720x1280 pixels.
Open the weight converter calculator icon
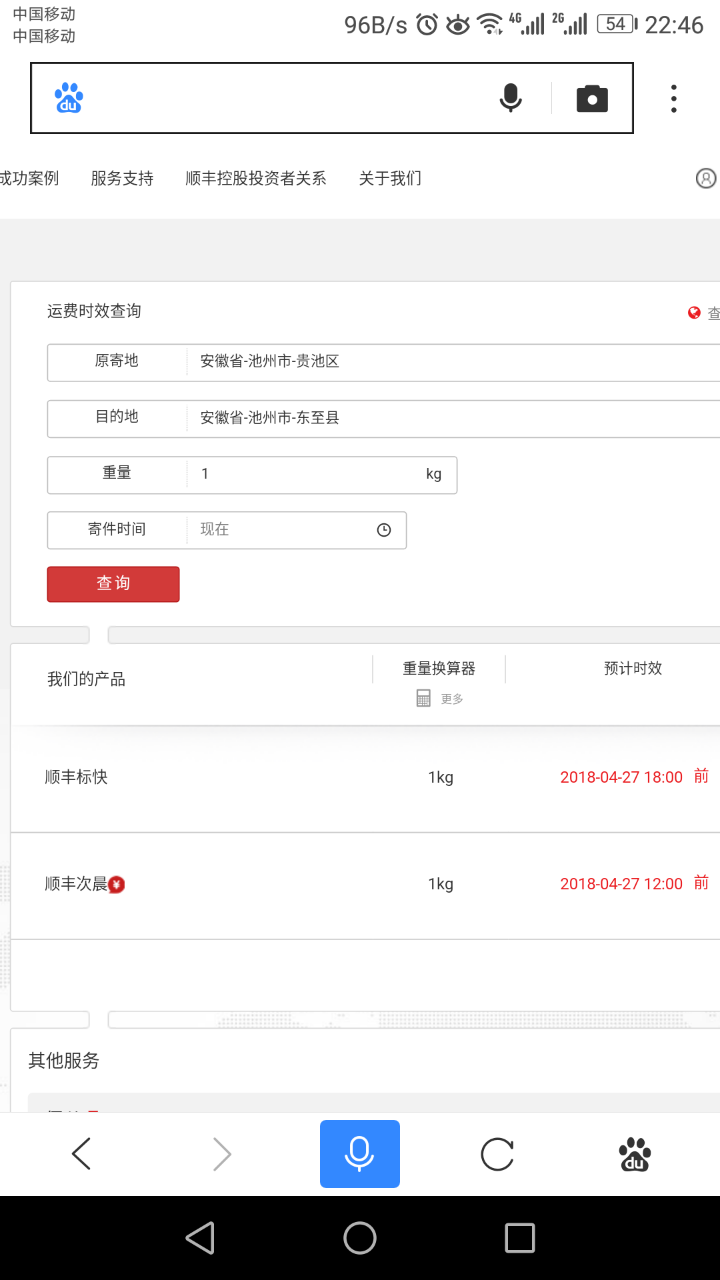pyautogui.click(x=424, y=698)
